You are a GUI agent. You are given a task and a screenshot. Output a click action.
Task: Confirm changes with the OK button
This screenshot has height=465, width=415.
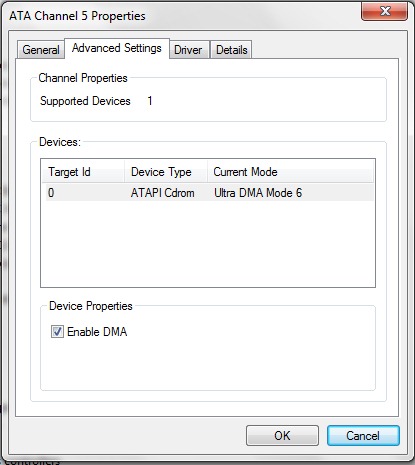(x=282, y=435)
